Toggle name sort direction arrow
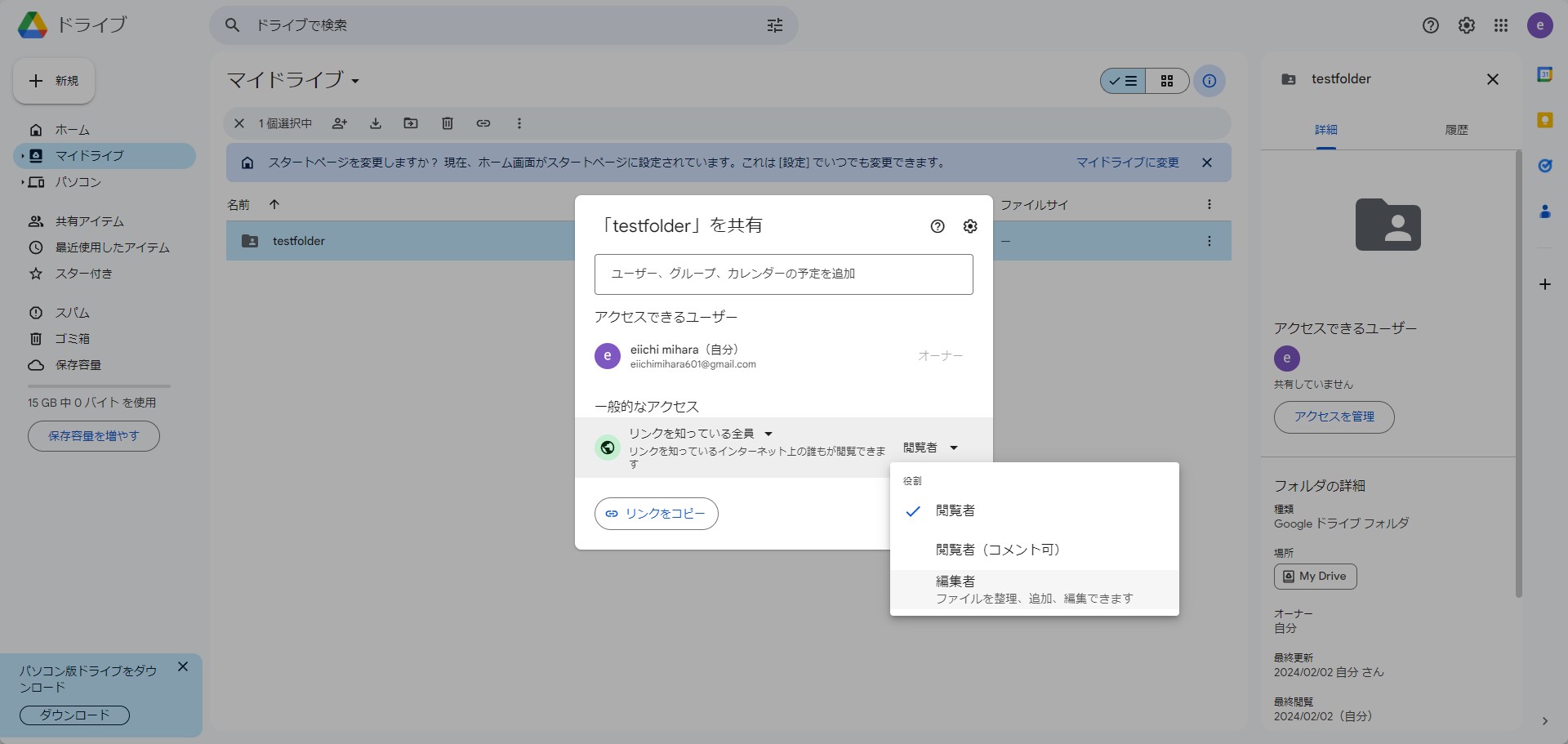 [x=274, y=204]
